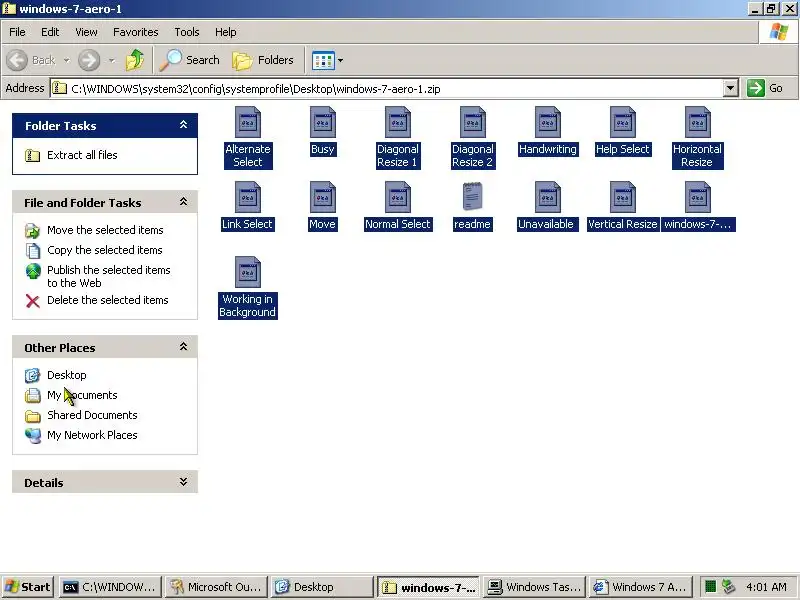Select the windows-7-... file icon
The image size is (800, 600).
pos(698,197)
